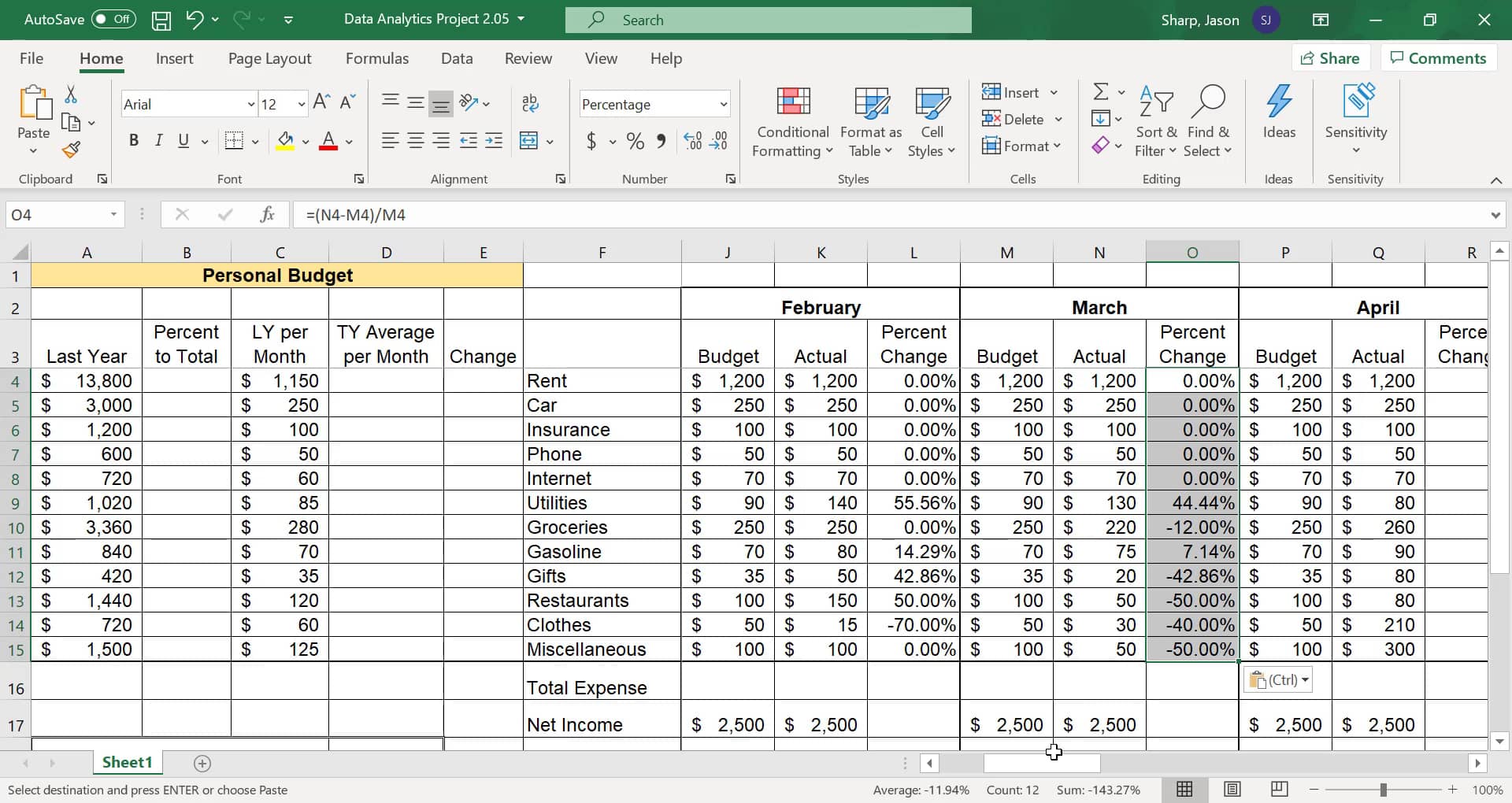Apply Percent Style number format

635,142
